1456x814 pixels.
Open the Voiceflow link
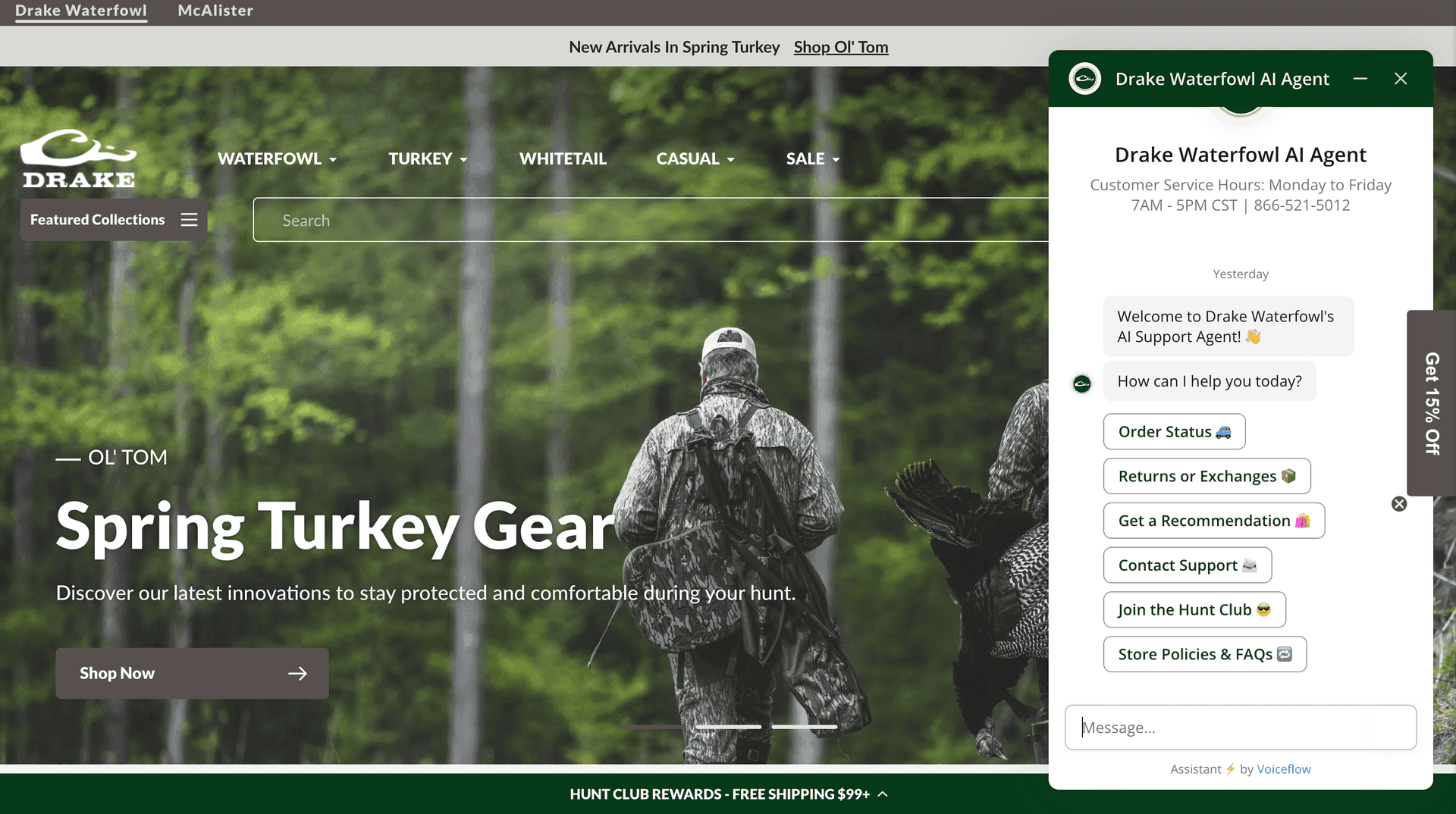tap(1283, 769)
